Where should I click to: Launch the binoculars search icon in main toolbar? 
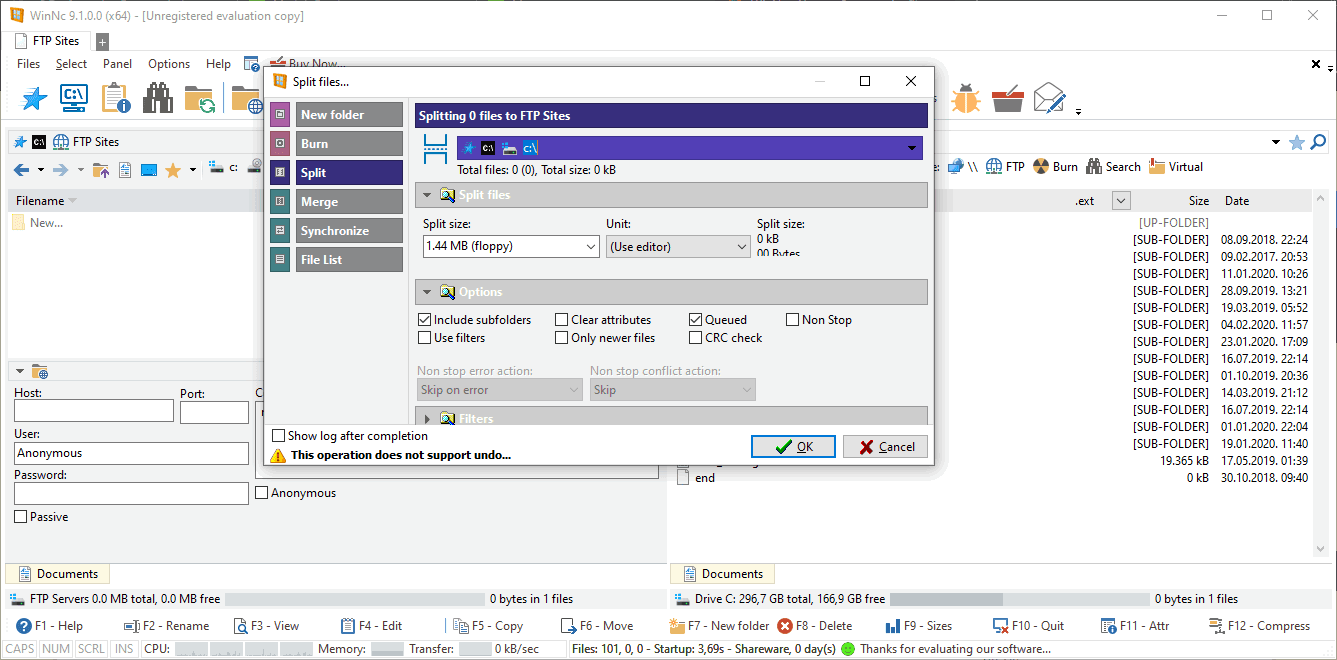pyautogui.click(x=158, y=98)
